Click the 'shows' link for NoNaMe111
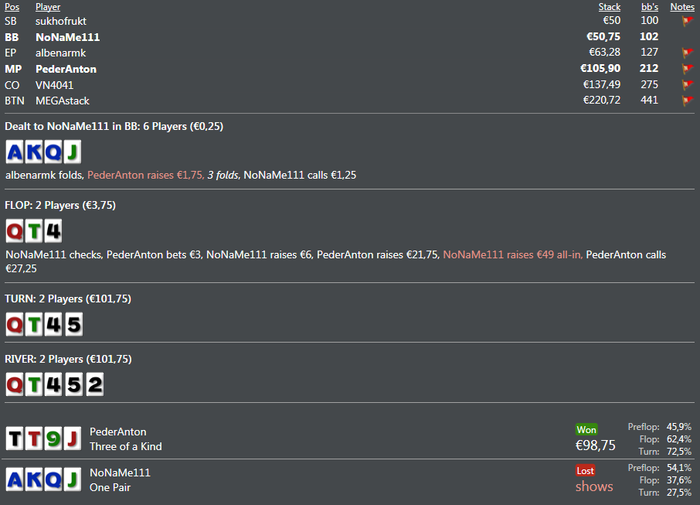 [x=594, y=487]
